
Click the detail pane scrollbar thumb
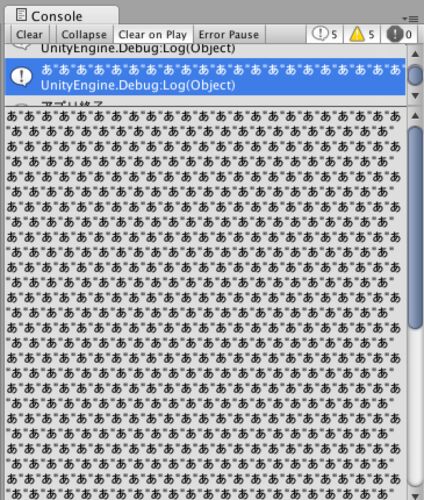click(x=415, y=227)
